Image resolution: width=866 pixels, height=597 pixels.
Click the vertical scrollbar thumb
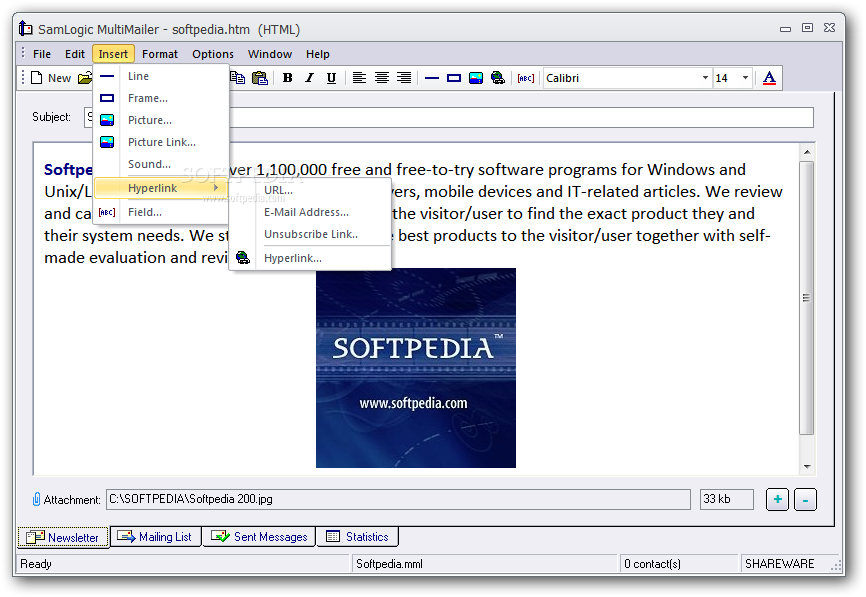(x=807, y=298)
